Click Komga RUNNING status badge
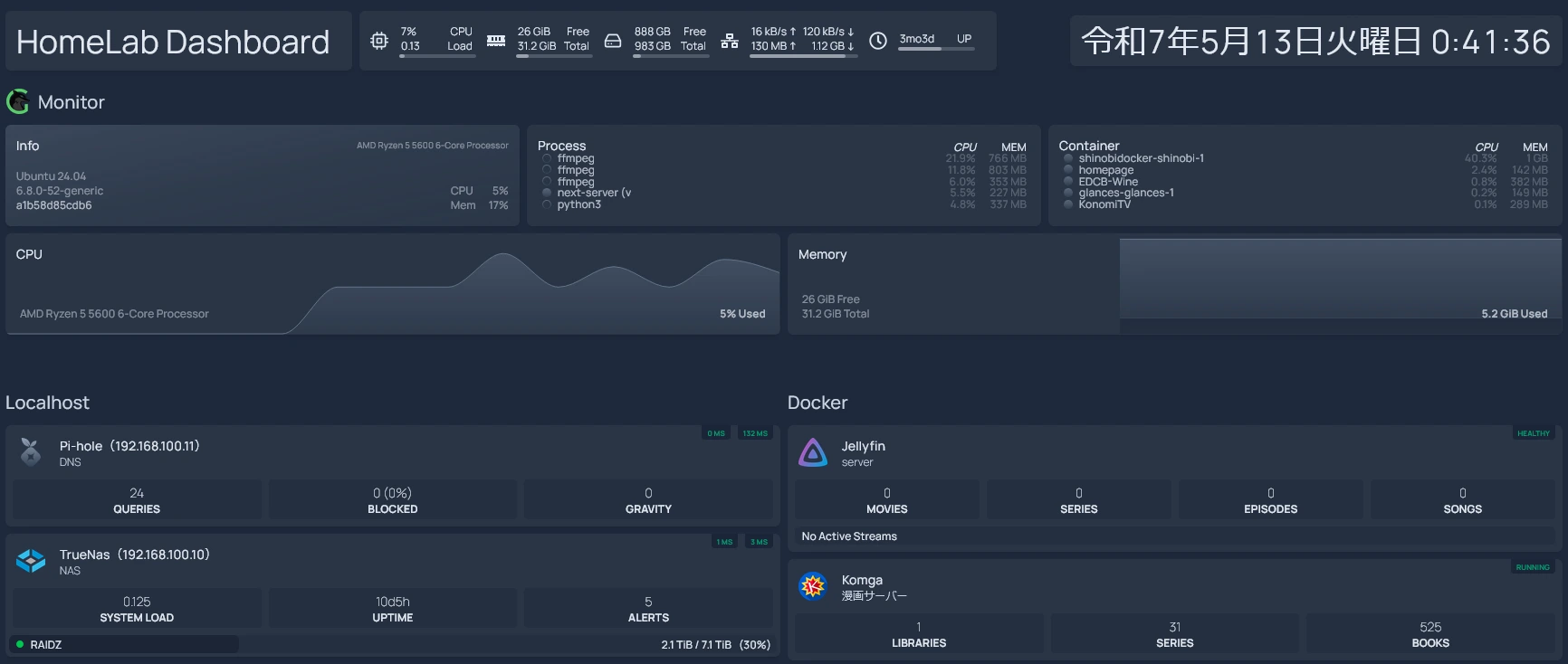1568x664 pixels. [x=1533, y=567]
